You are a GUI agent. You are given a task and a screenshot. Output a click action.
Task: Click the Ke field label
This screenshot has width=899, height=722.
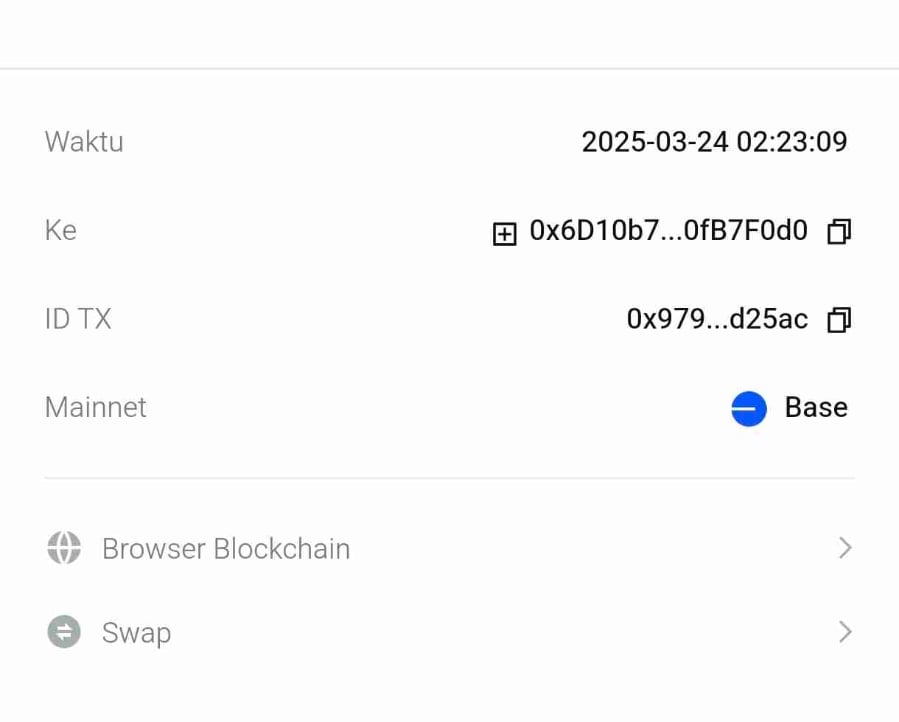(x=61, y=231)
